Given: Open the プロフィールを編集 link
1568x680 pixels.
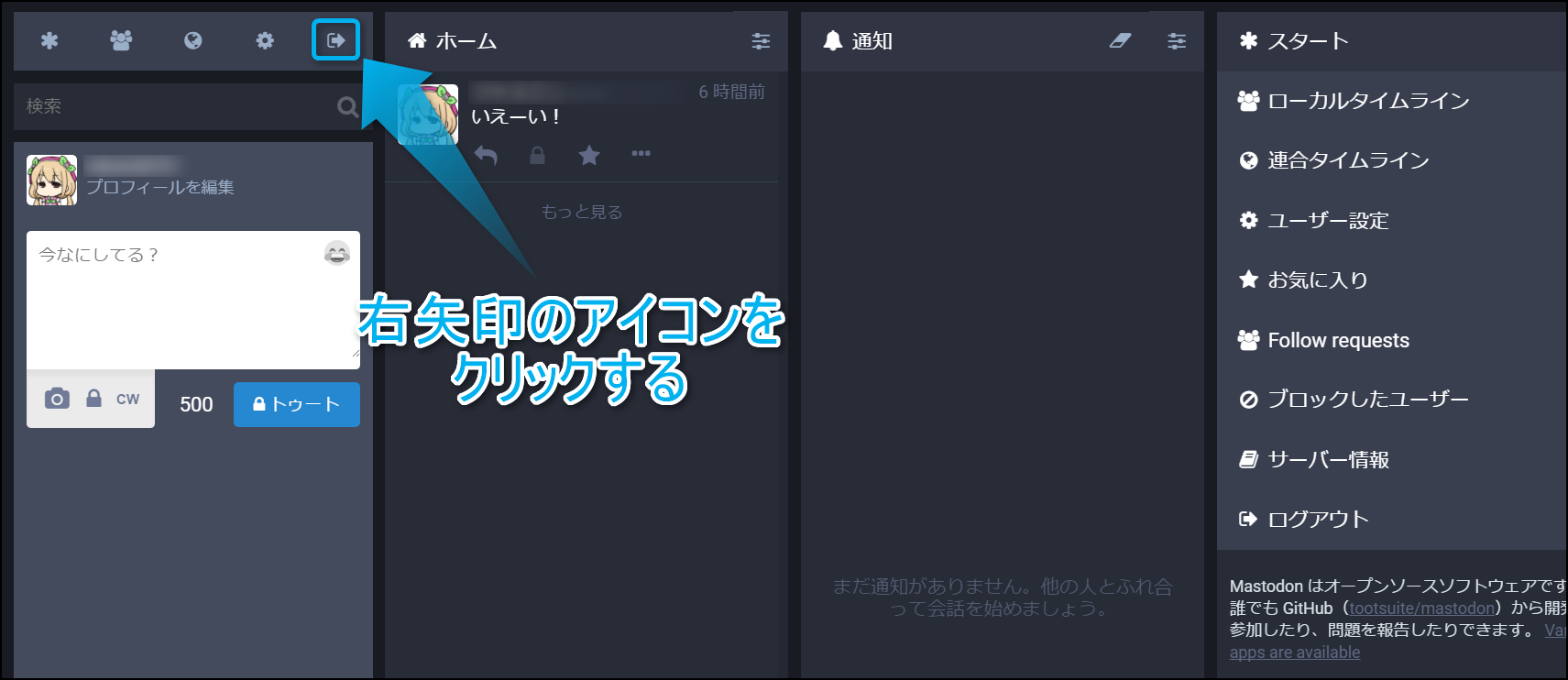Looking at the screenshot, I should (x=160, y=187).
